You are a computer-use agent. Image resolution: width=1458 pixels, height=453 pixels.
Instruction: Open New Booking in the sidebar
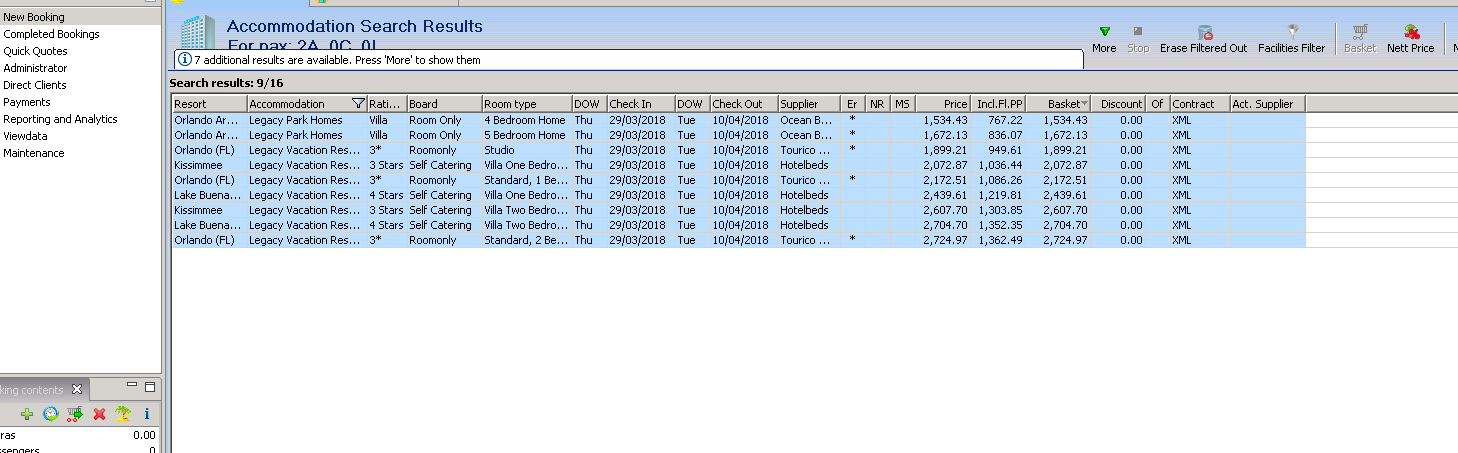(34, 17)
